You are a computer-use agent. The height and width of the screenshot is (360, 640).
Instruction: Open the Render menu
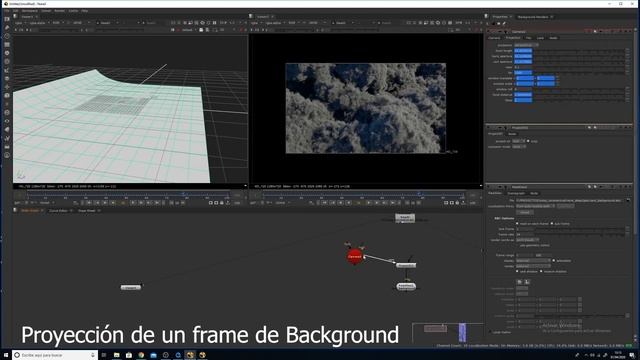tap(60, 11)
